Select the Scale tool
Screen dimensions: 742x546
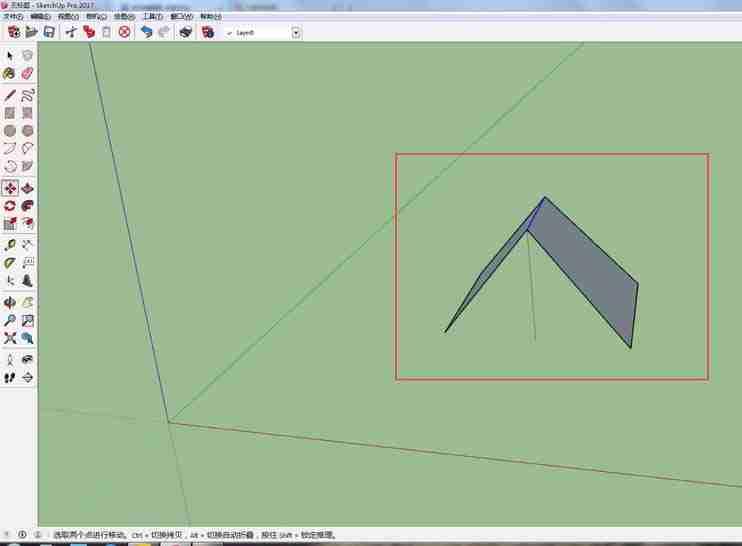pyautogui.click(x=10, y=223)
